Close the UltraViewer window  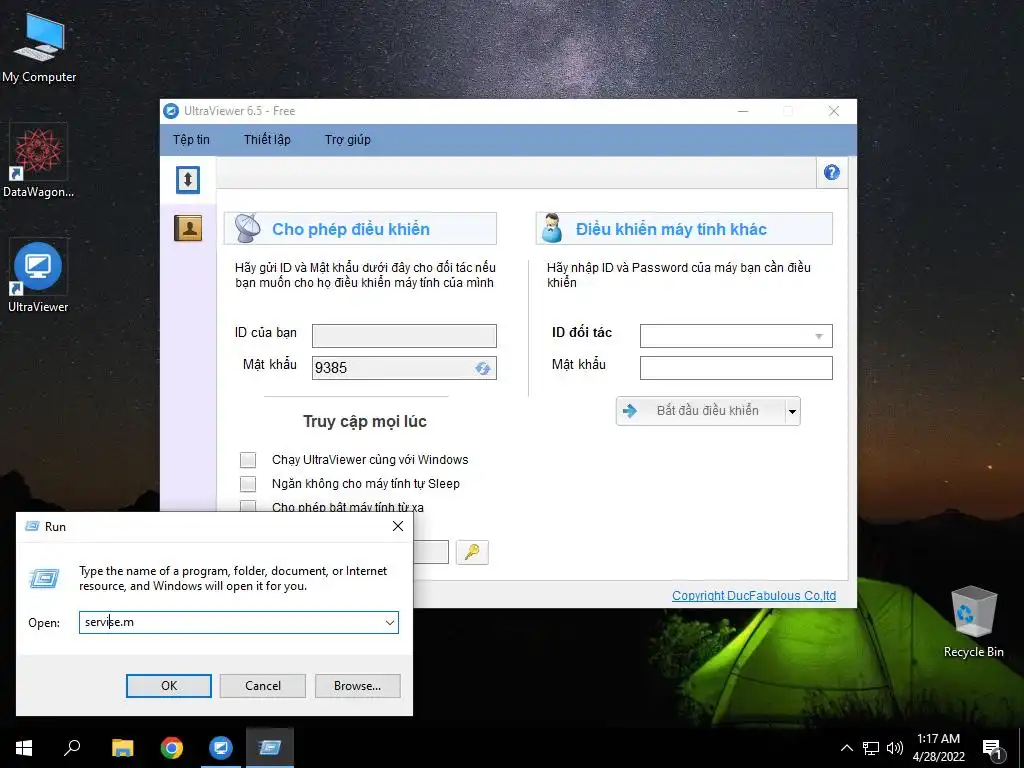tap(834, 111)
